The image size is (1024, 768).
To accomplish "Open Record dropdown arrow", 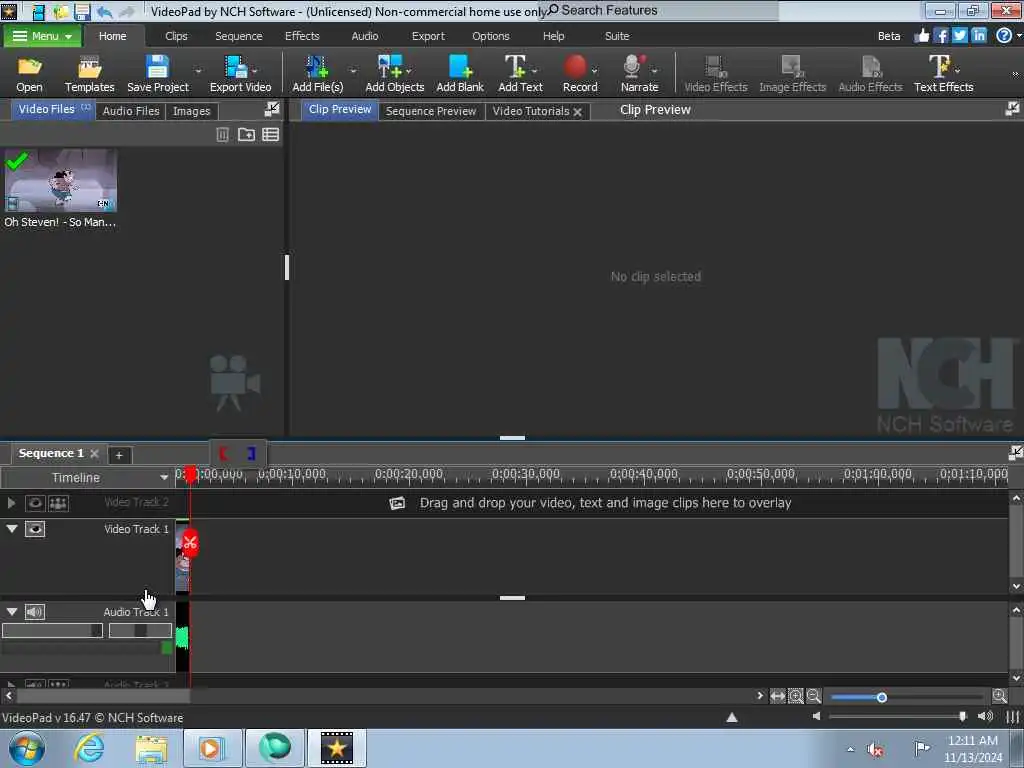I will 594,70.
